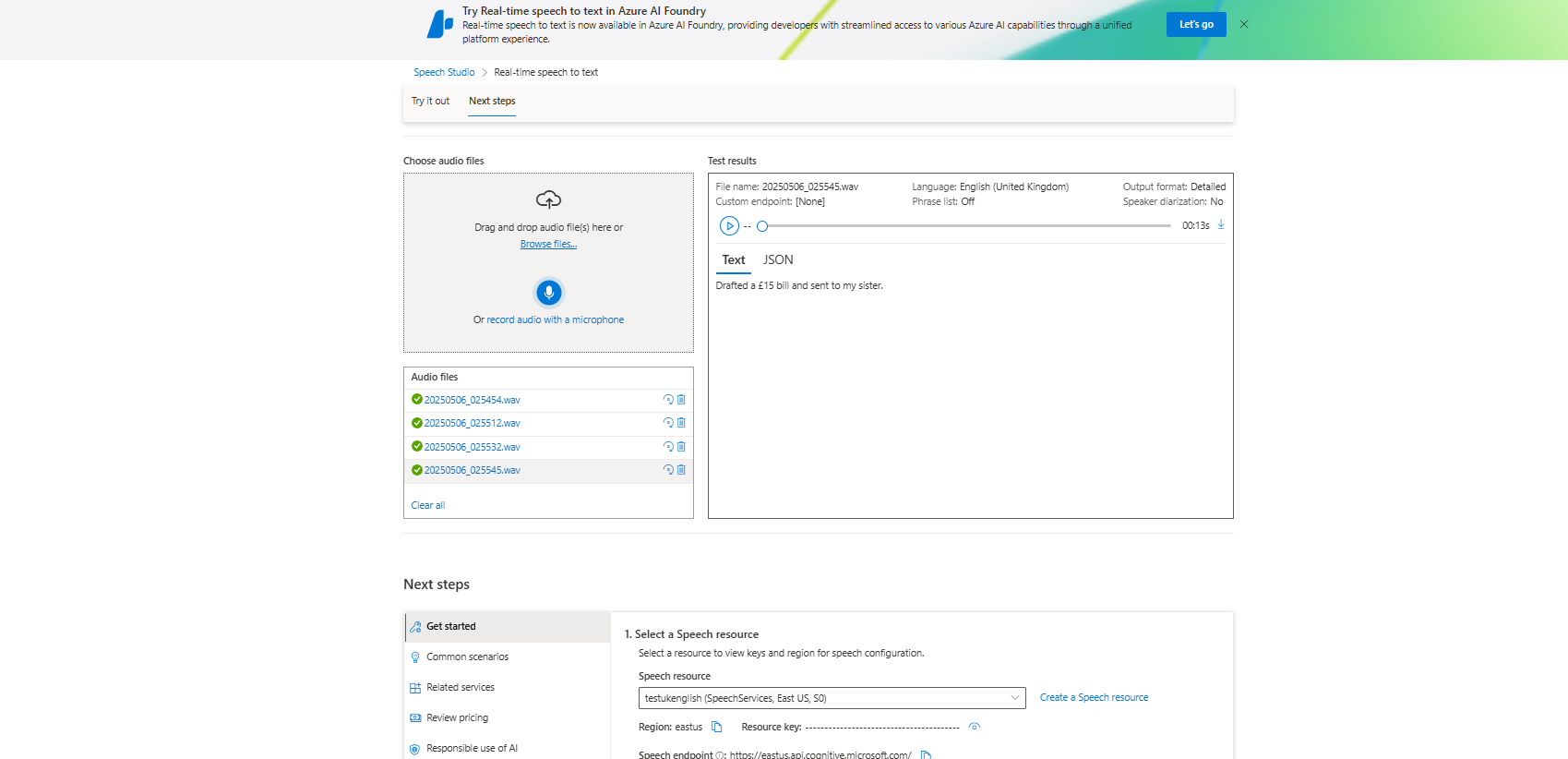
Task: Open the 20250506_025512.wav file result
Action: tap(472, 423)
